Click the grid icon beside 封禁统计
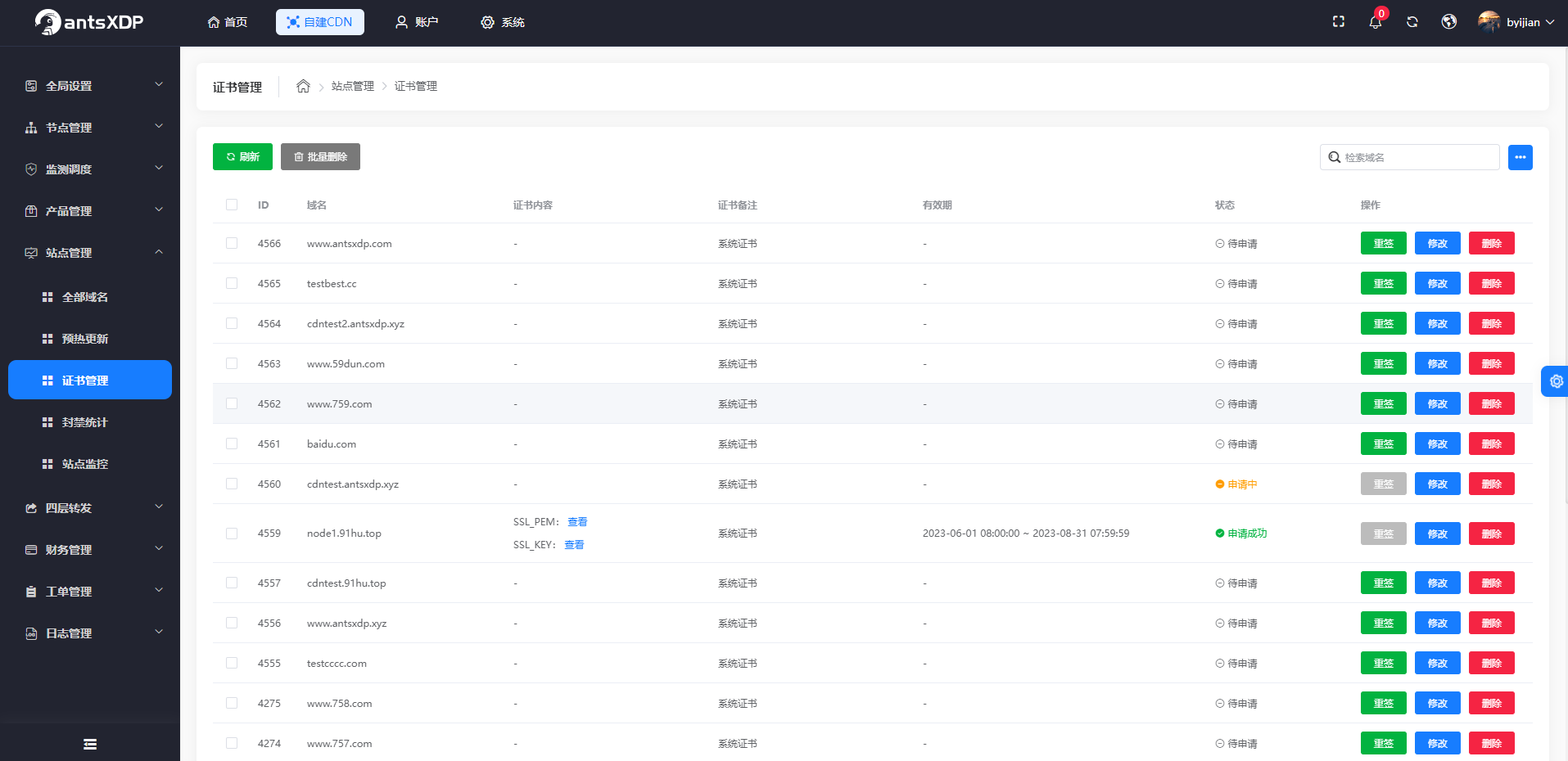This screenshot has width=1568, height=761. point(47,422)
